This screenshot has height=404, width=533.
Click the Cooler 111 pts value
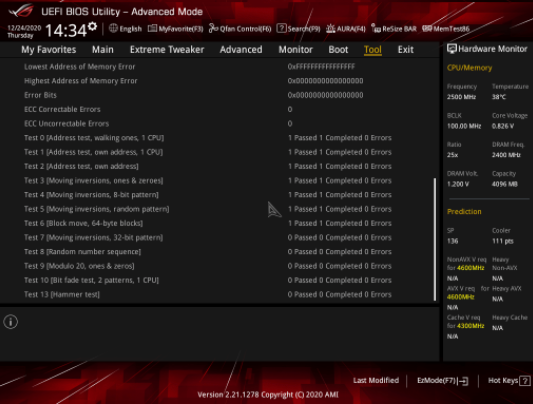503,241
